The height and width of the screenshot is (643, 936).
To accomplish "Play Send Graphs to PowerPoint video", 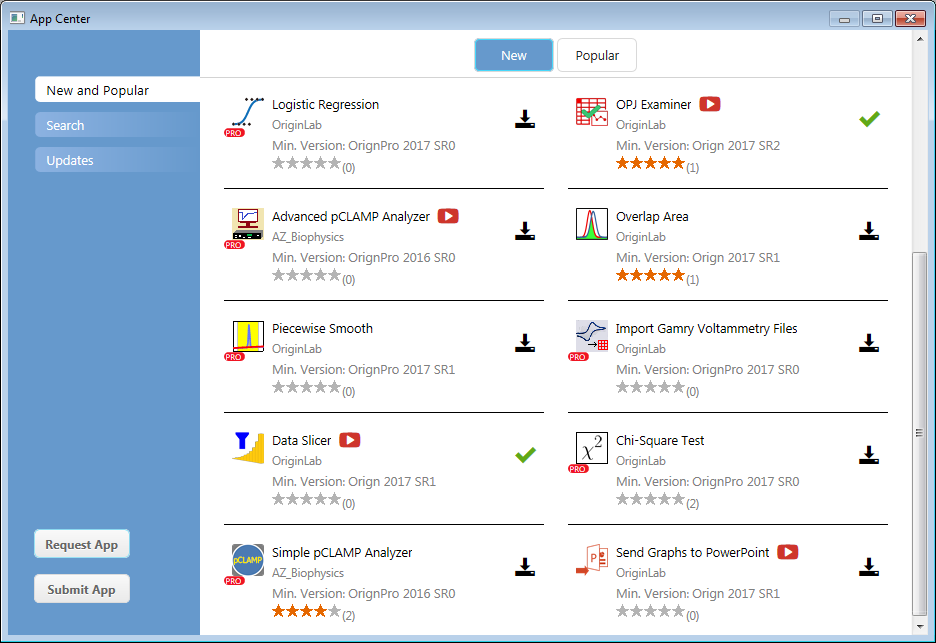I will click(788, 552).
